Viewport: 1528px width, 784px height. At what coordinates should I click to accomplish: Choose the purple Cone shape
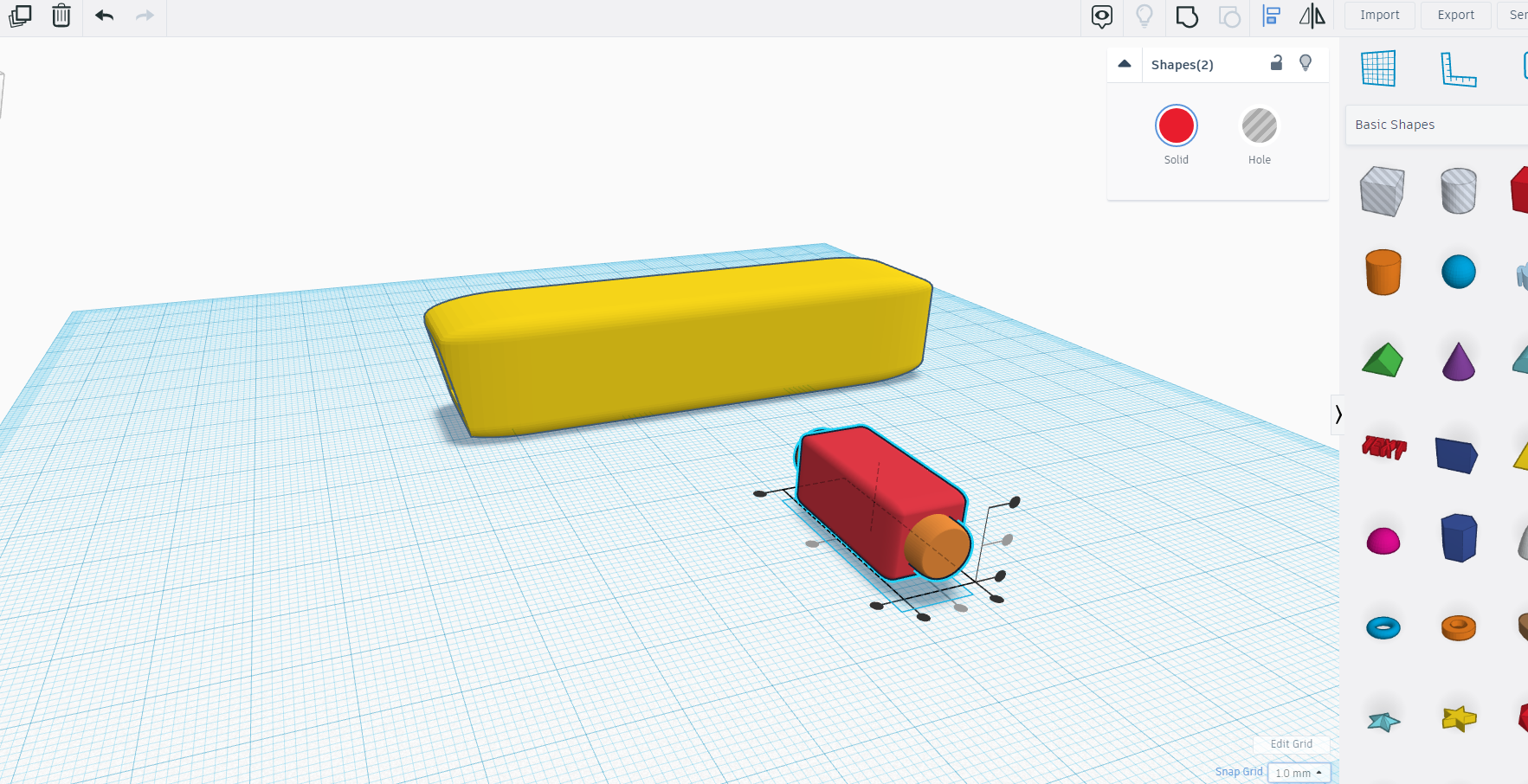pos(1459,362)
